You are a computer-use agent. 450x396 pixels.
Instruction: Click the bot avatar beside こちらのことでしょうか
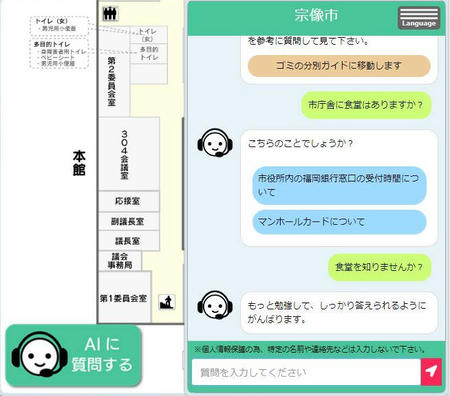(215, 143)
